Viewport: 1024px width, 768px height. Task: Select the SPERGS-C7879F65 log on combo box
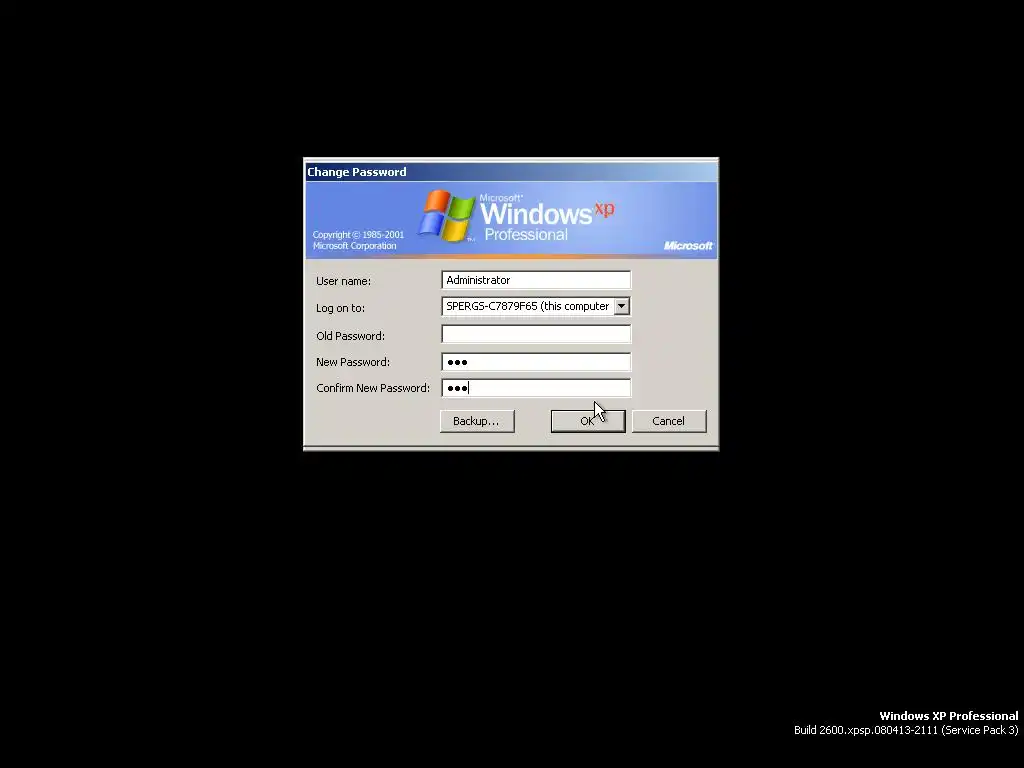click(536, 306)
